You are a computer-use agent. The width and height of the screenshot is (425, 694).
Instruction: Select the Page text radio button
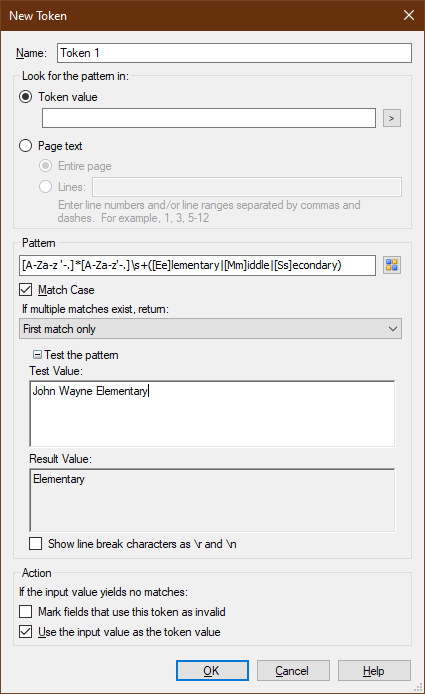point(26,146)
